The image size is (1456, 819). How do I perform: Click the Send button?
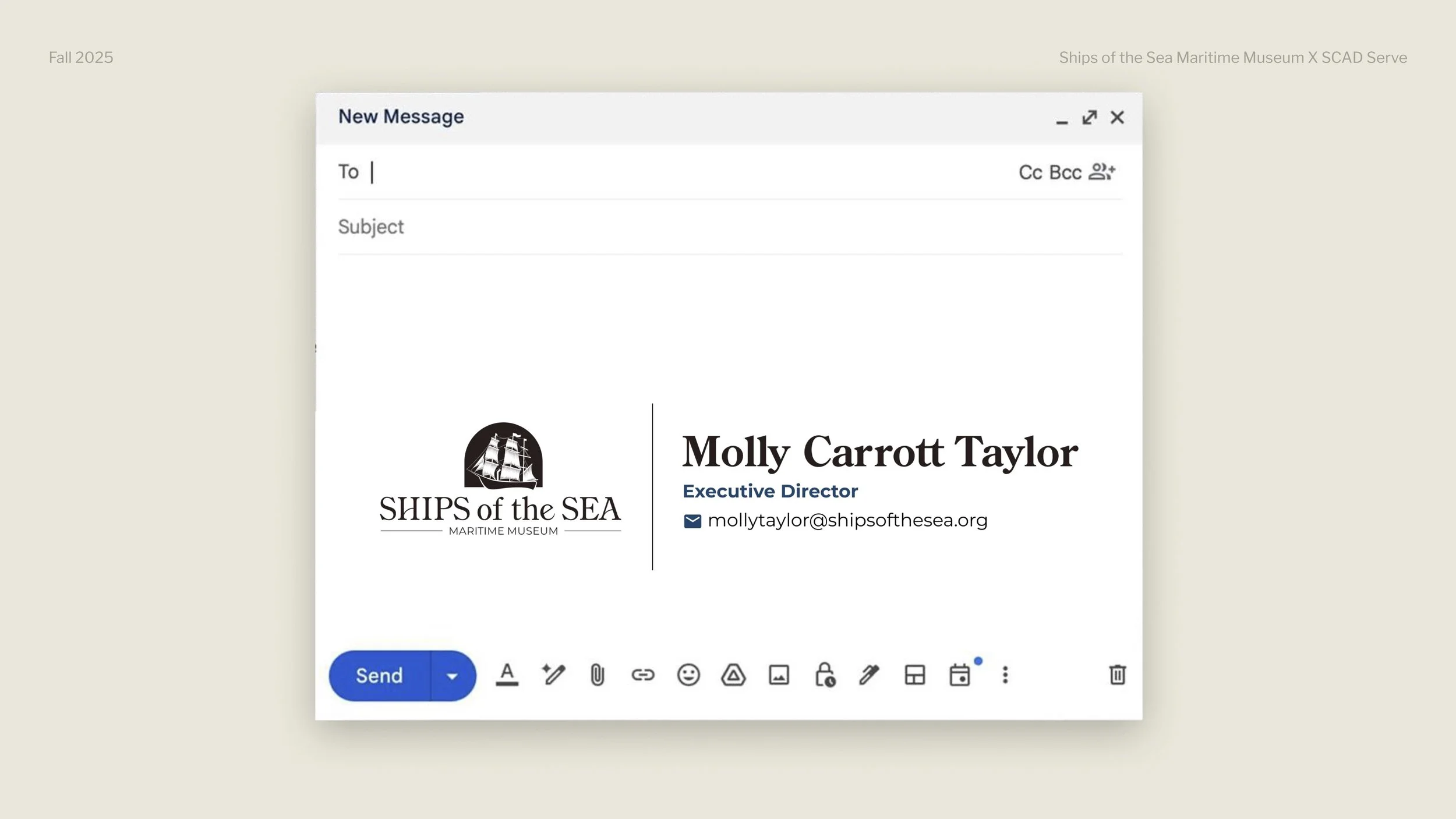click(379, 676)
